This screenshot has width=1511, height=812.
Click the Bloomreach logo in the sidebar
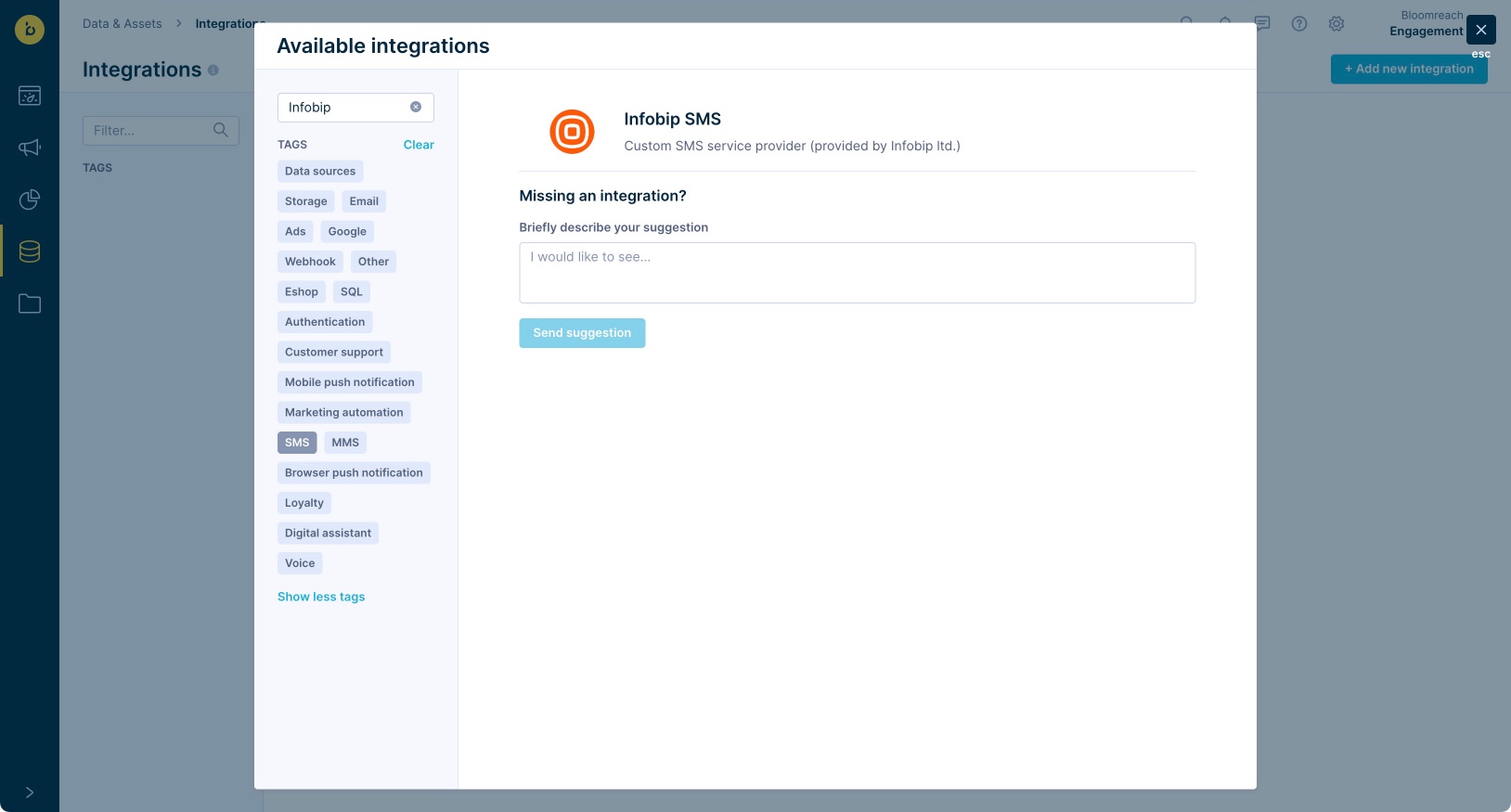point(30,30)
